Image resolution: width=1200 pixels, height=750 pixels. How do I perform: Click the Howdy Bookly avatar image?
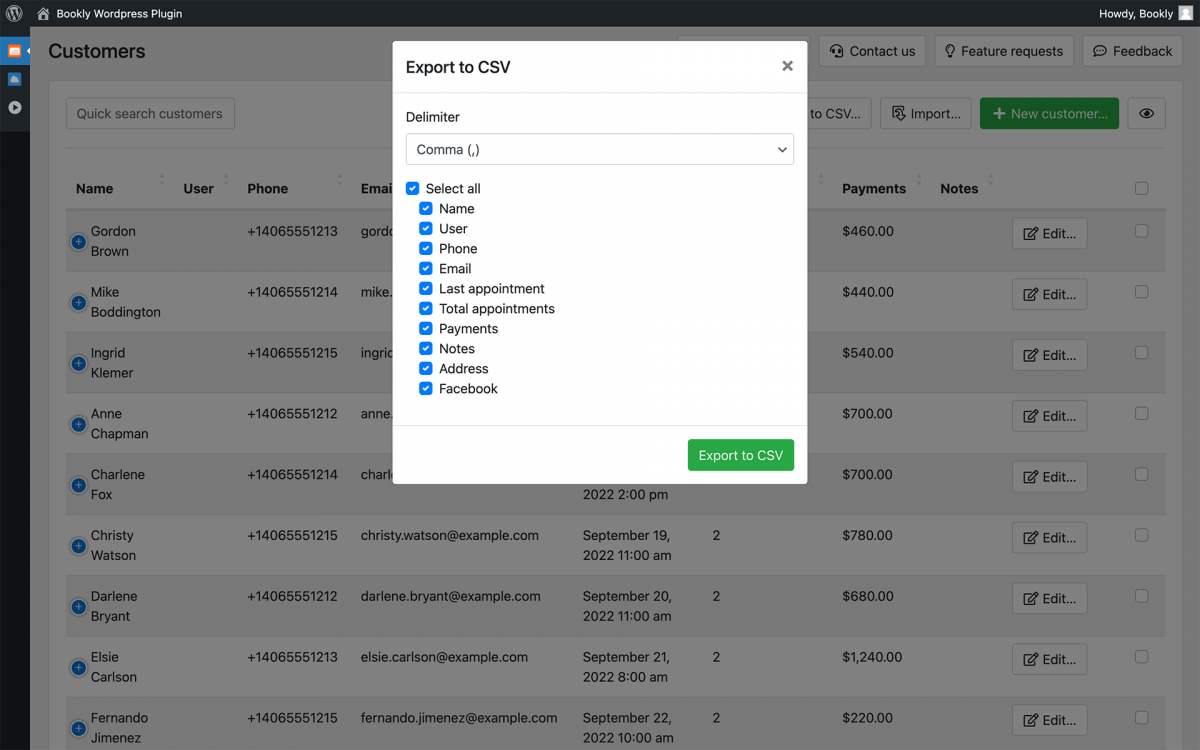coord(1186,13)
